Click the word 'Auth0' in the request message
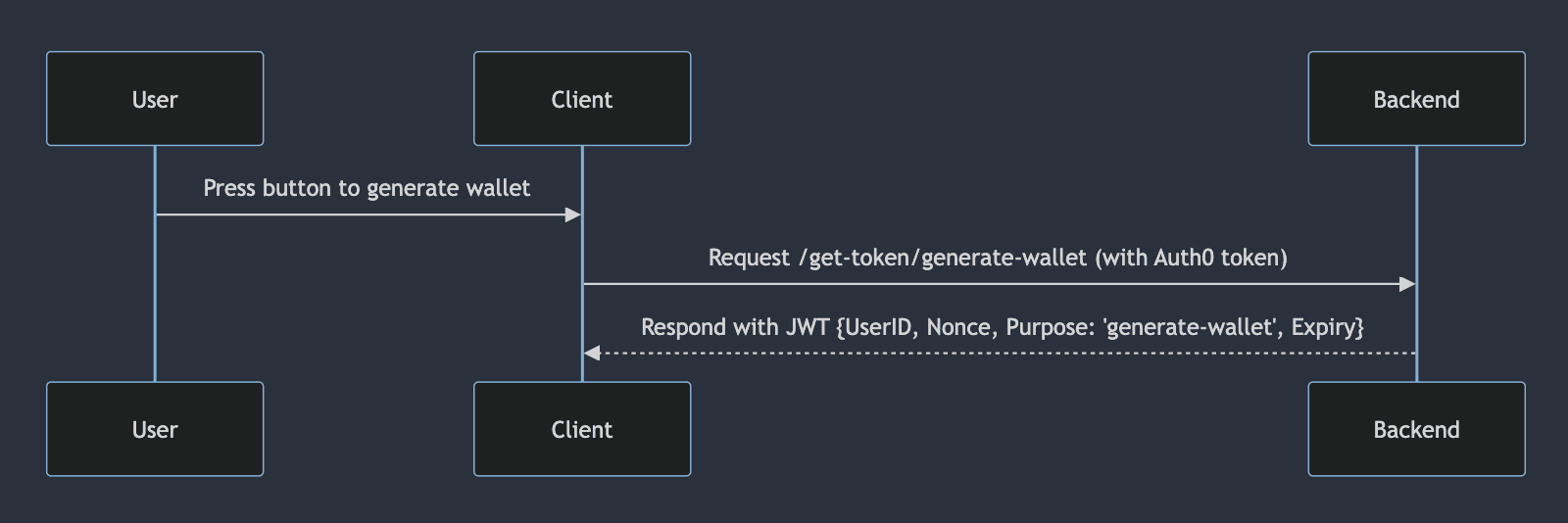Viewport: 1568px width, 523px height. click(x=1184, y=258)
